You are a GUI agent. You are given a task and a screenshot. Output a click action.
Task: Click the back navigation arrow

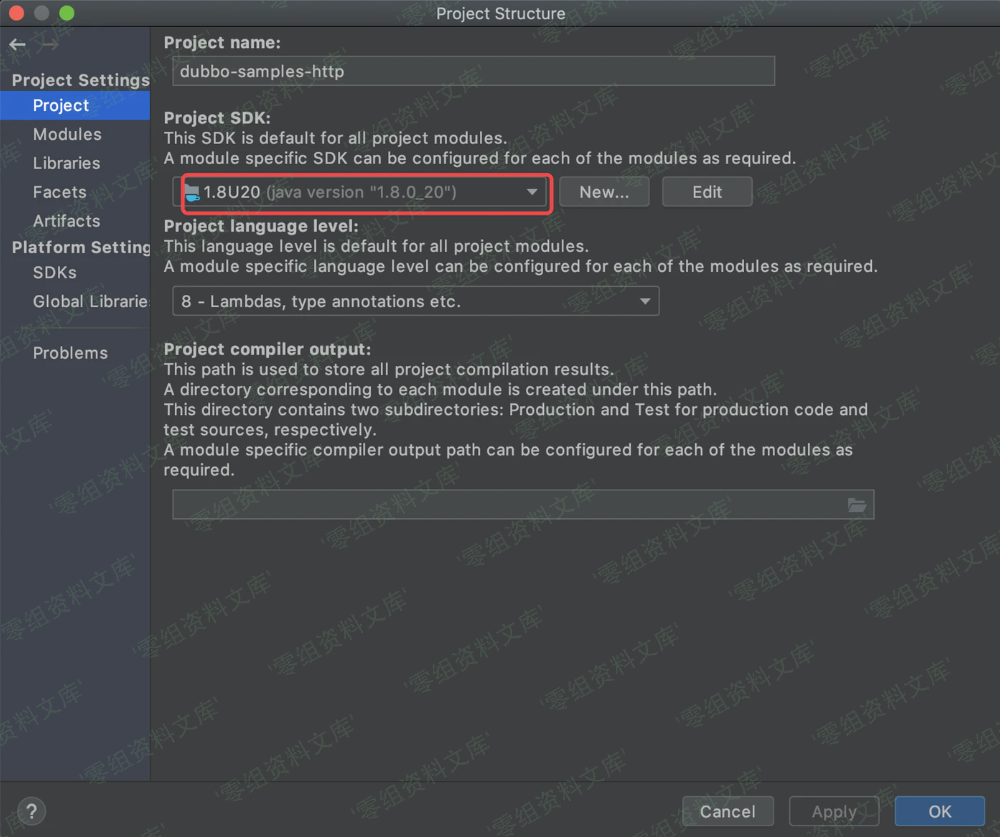17,45
